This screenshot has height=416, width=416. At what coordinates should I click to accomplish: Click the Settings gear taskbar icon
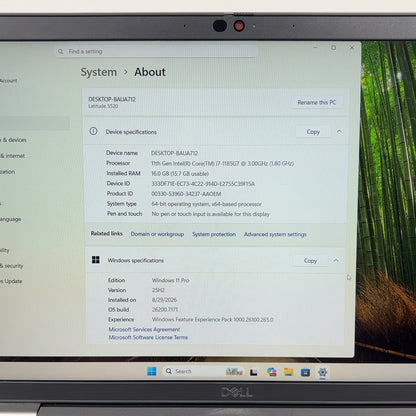point(322,372)
